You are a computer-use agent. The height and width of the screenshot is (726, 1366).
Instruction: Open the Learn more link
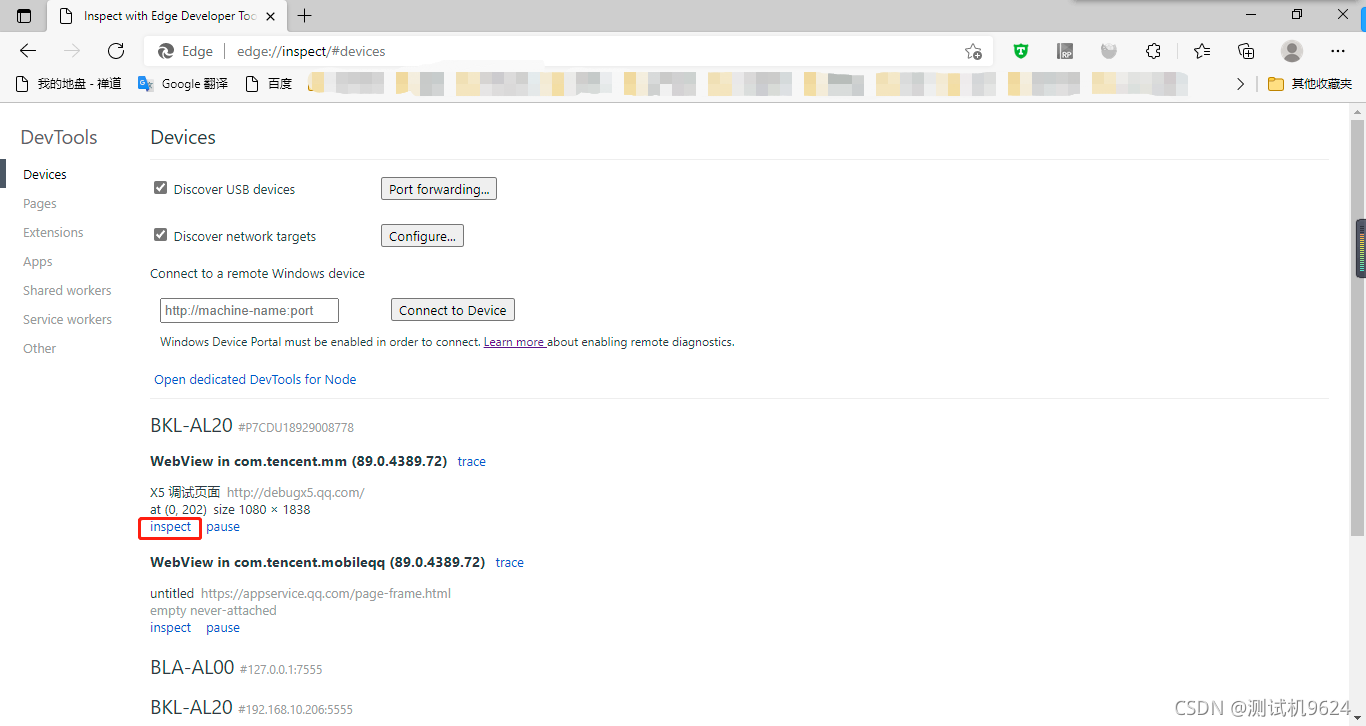[x=514, y=342]
